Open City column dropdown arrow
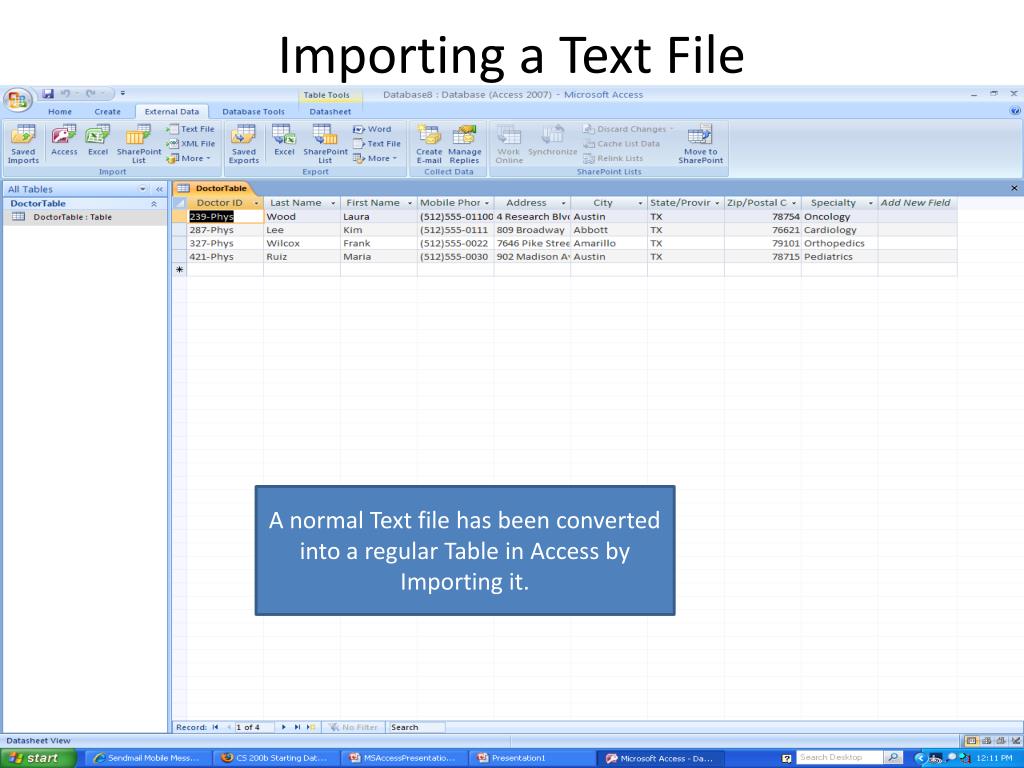 640,203
